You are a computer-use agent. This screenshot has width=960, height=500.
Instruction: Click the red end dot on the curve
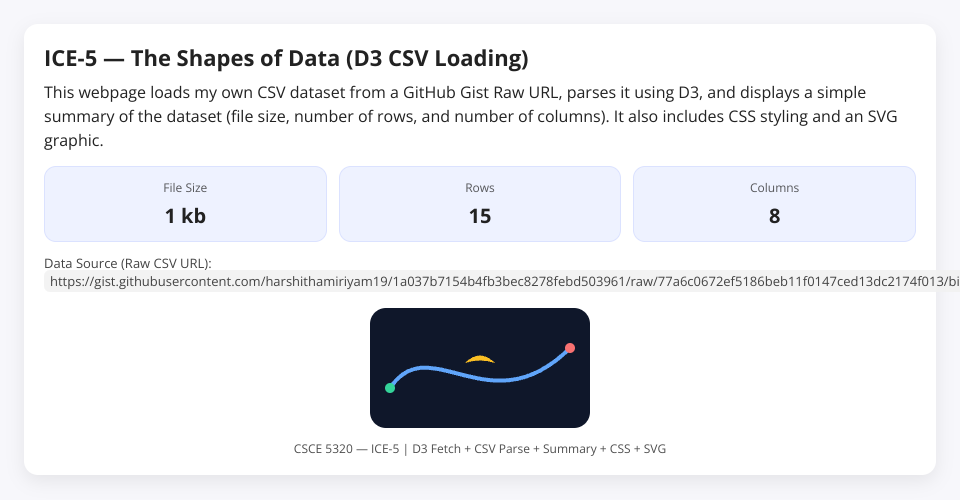(x=570, y=348)
